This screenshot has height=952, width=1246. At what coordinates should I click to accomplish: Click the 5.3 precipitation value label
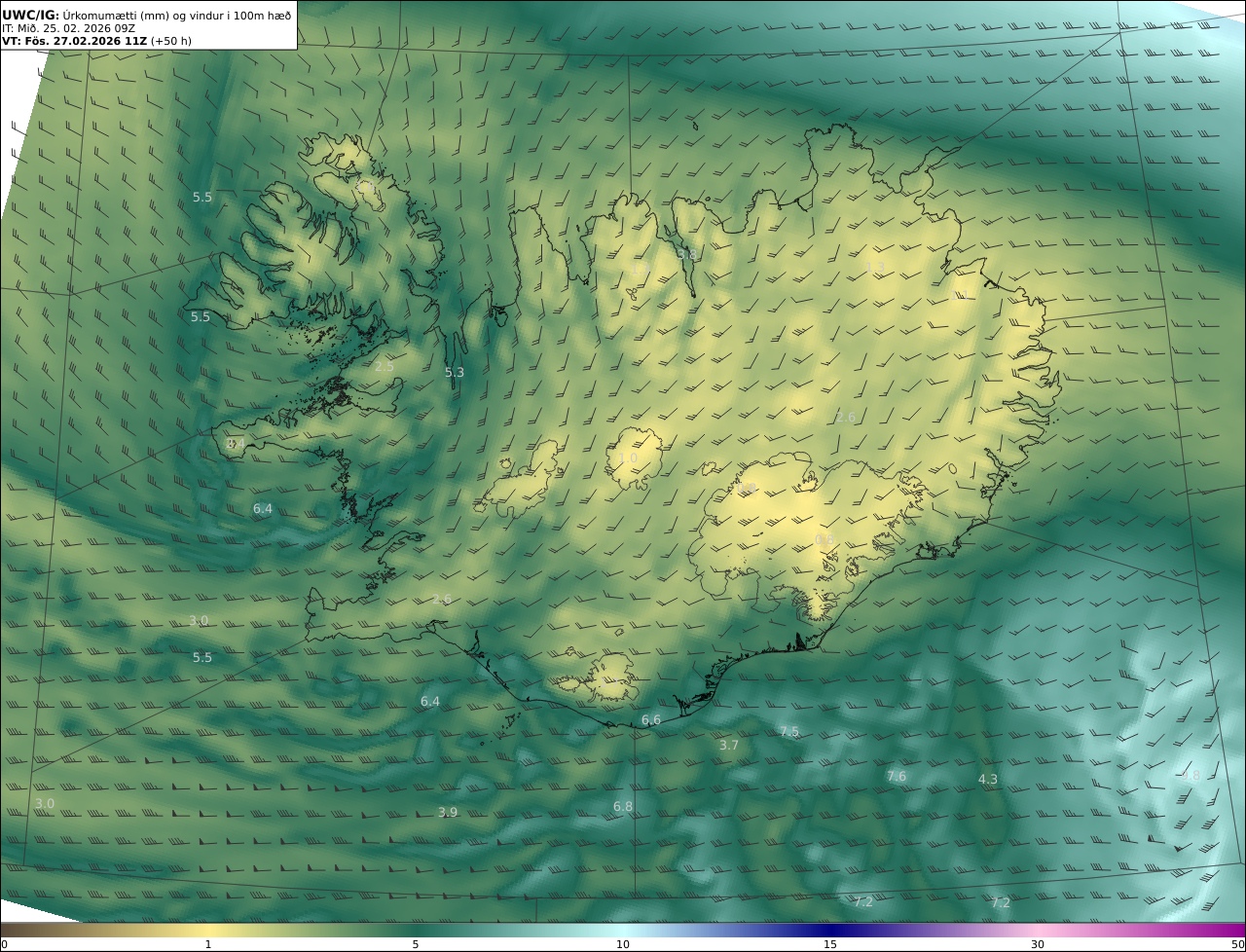coord(455,372)
